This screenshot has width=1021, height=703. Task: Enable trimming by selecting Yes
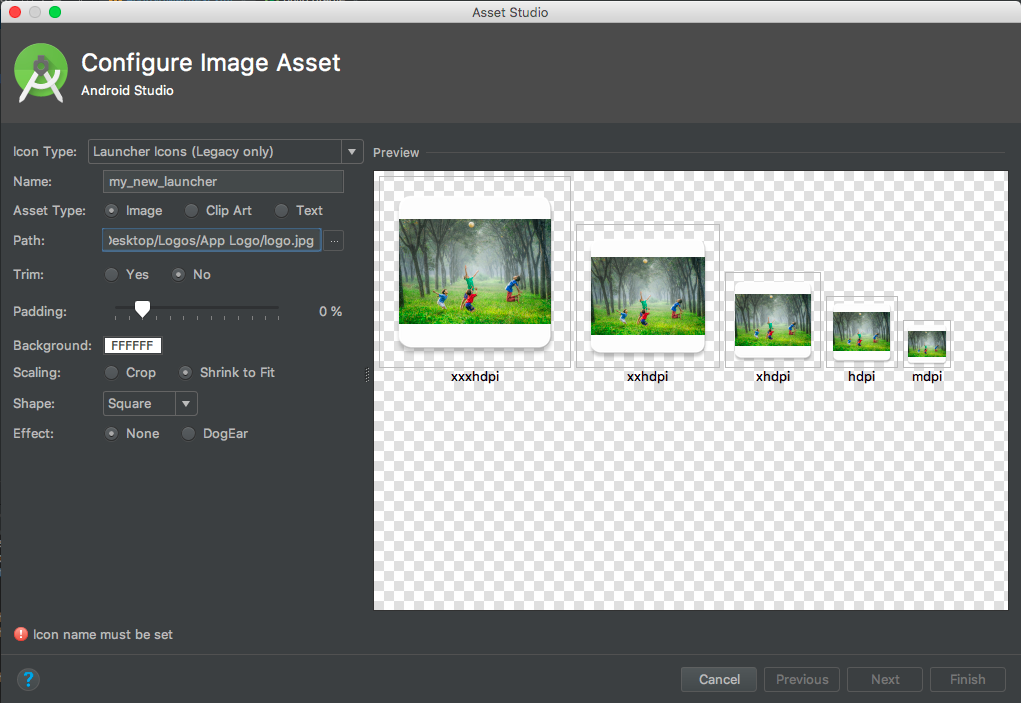coord(111,274)
